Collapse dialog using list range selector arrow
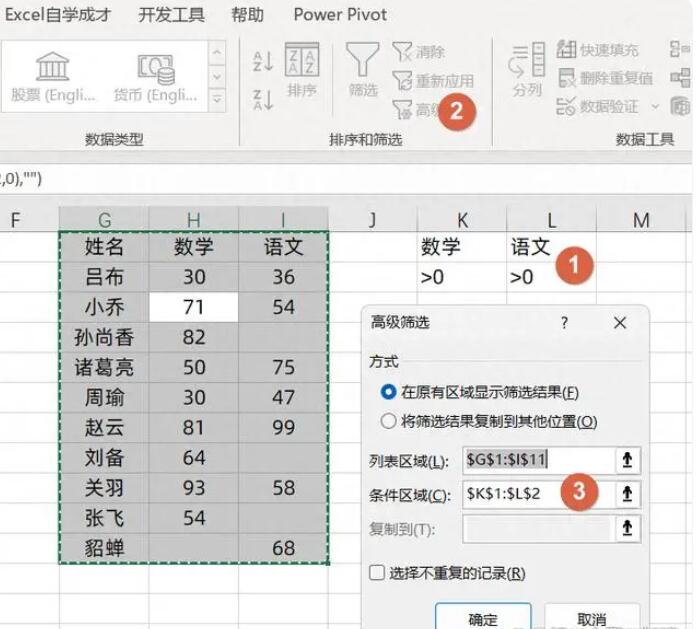 click(x=627, y=460)
